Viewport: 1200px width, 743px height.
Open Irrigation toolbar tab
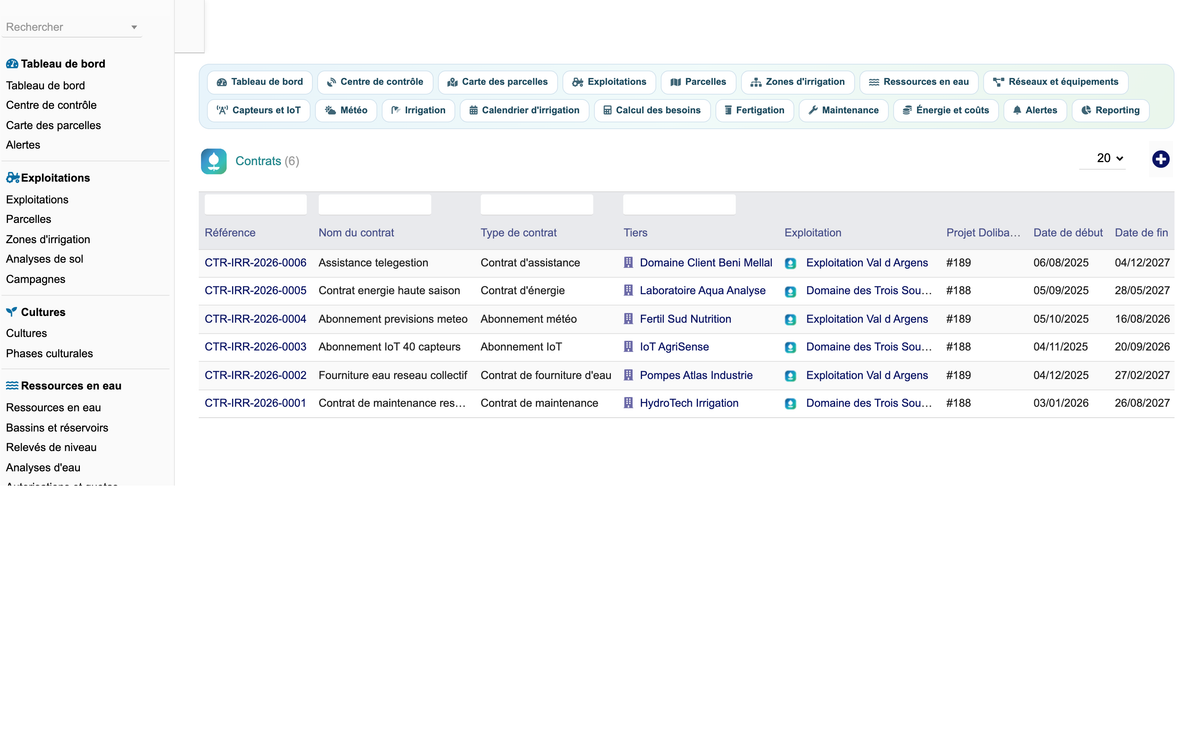click(419, 110)
